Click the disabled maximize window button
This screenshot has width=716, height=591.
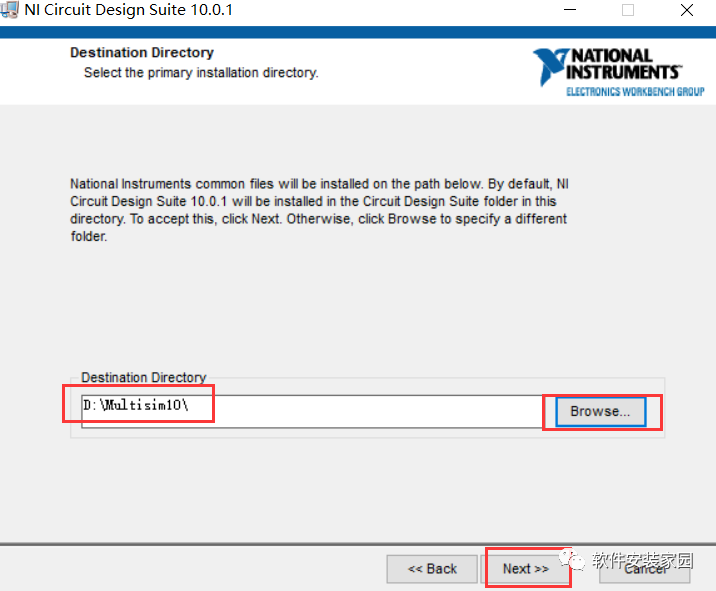628,10
